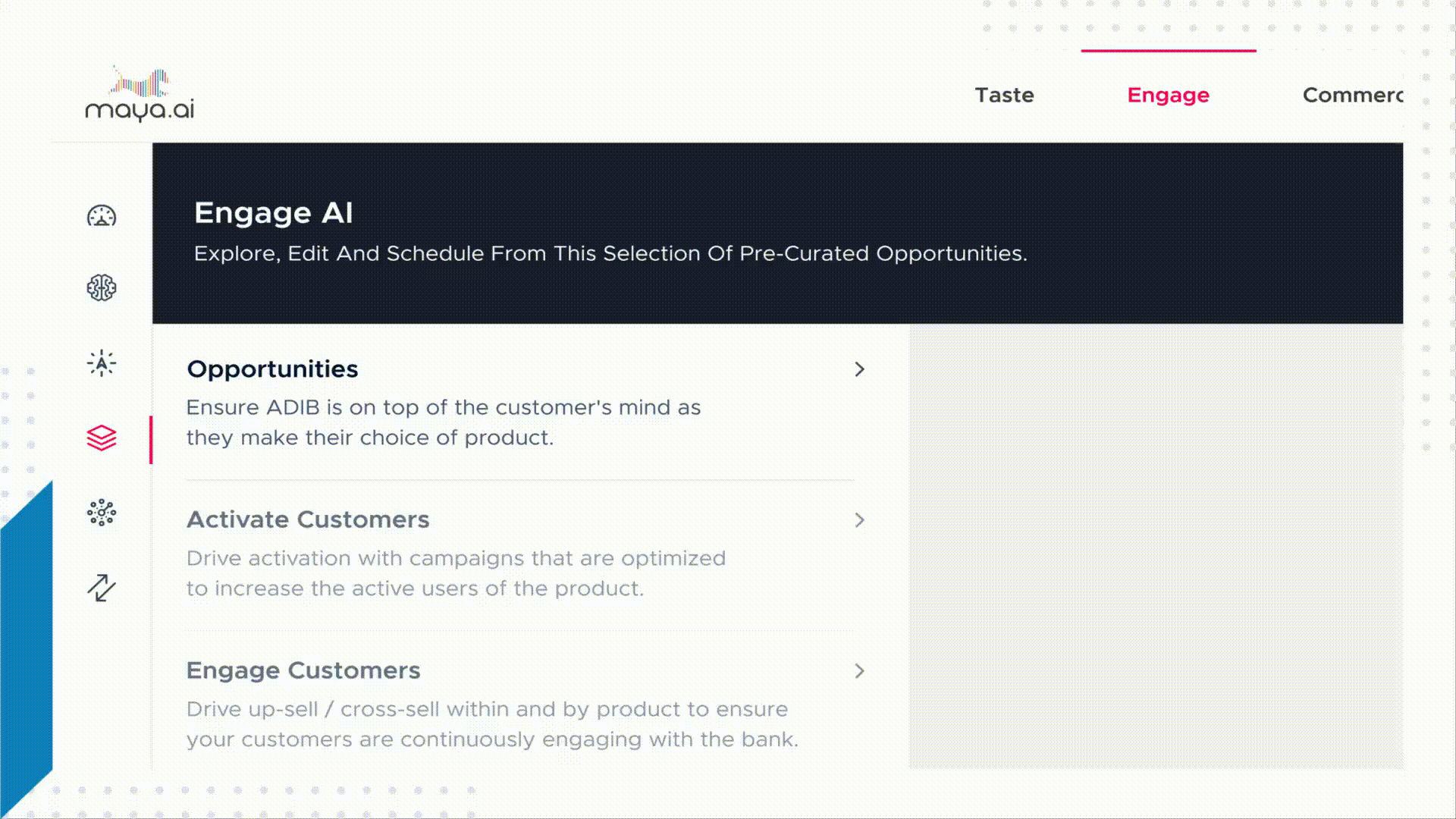Open the Commerce tab

click(1357, 95)
